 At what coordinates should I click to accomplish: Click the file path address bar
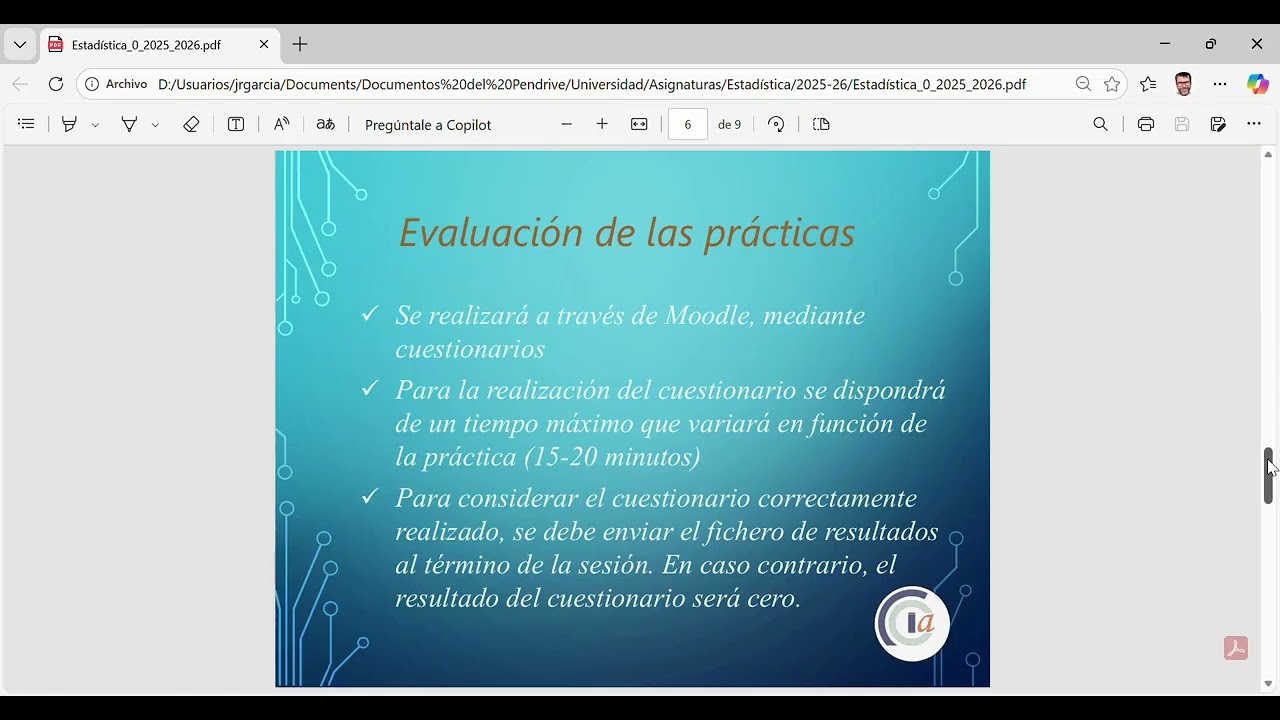pyautogui.click(x=590, y=84)
